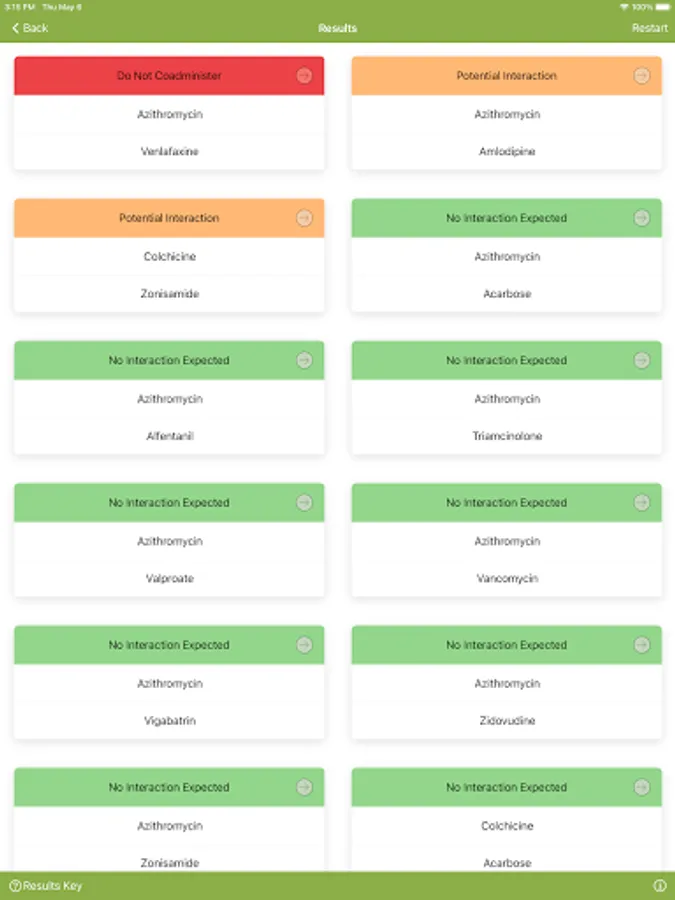
Task: Go back to previous screen
Action: pyautogui.click(x=30, y=28)
